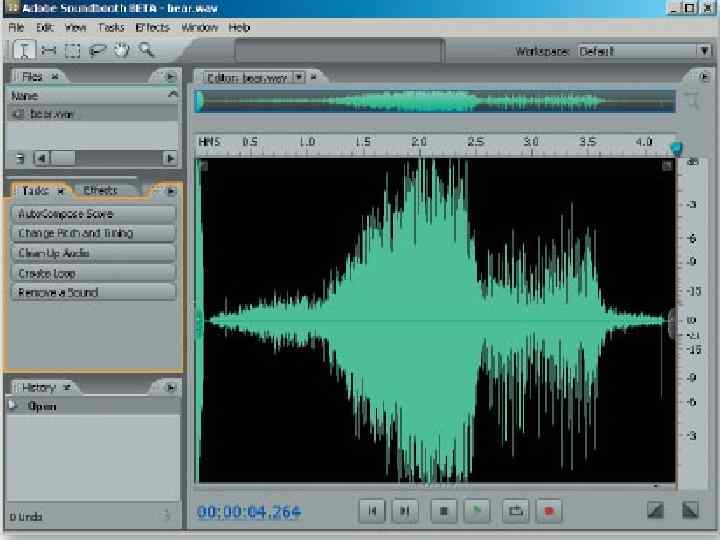Select the Zoom magnifier tool

click(x=146, y=49)
